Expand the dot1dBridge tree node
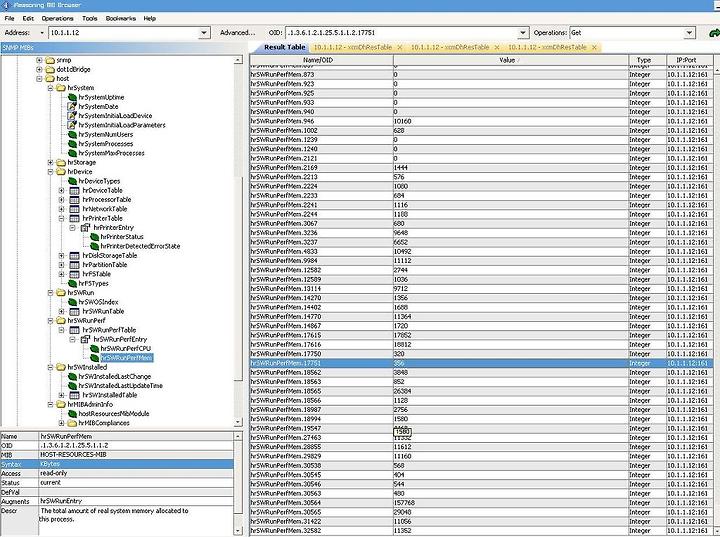 point(39,69)
